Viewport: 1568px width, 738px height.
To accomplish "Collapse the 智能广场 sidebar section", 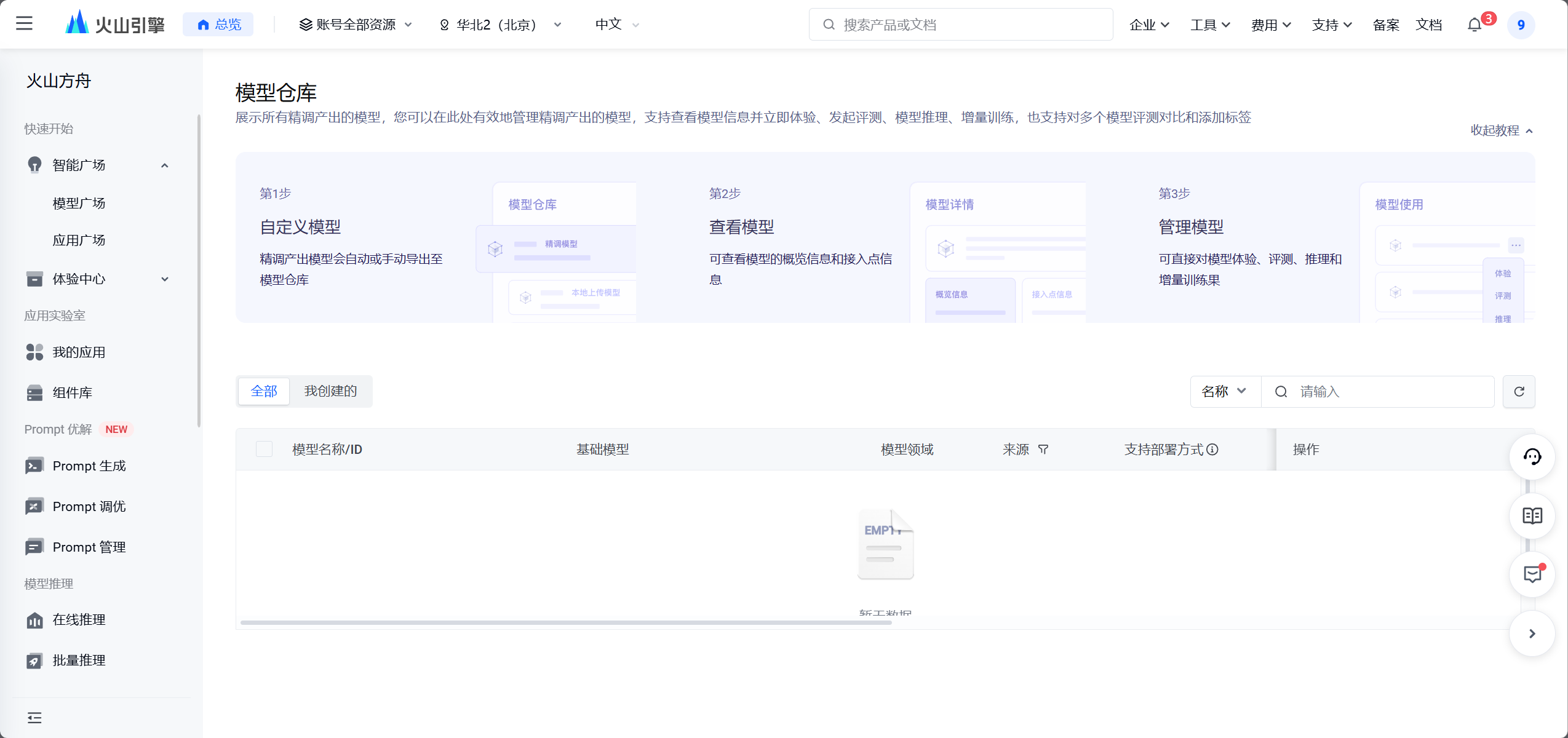I will 164,165.
